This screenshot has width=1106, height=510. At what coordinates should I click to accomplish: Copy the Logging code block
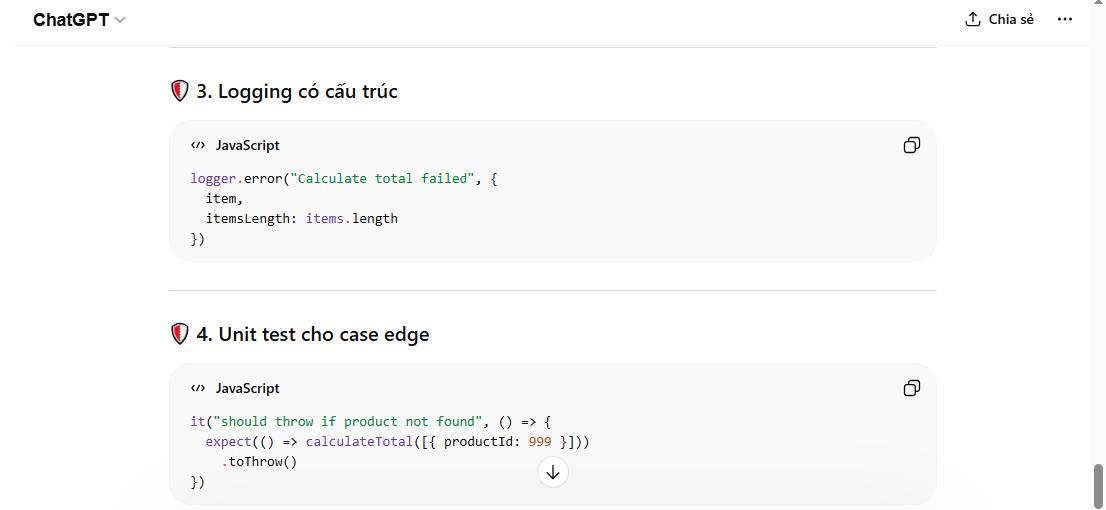point(911,145)
